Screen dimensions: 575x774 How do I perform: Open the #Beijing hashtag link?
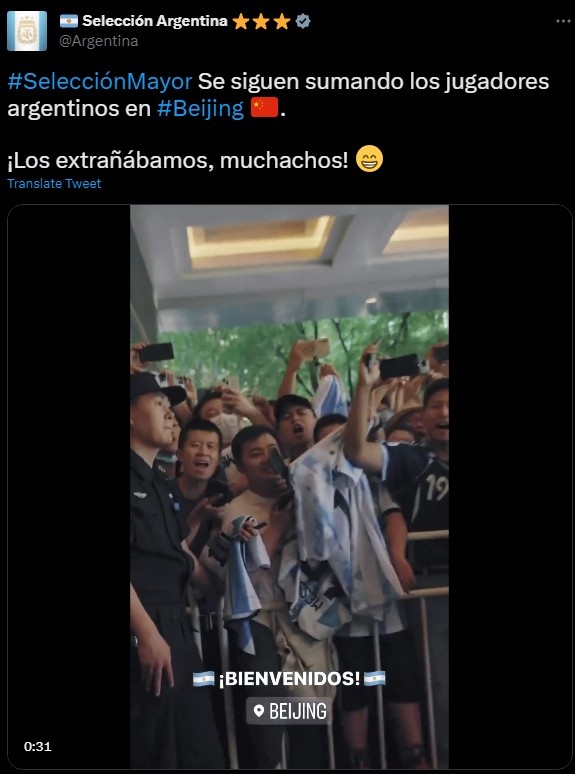click(x=200, y=109)
